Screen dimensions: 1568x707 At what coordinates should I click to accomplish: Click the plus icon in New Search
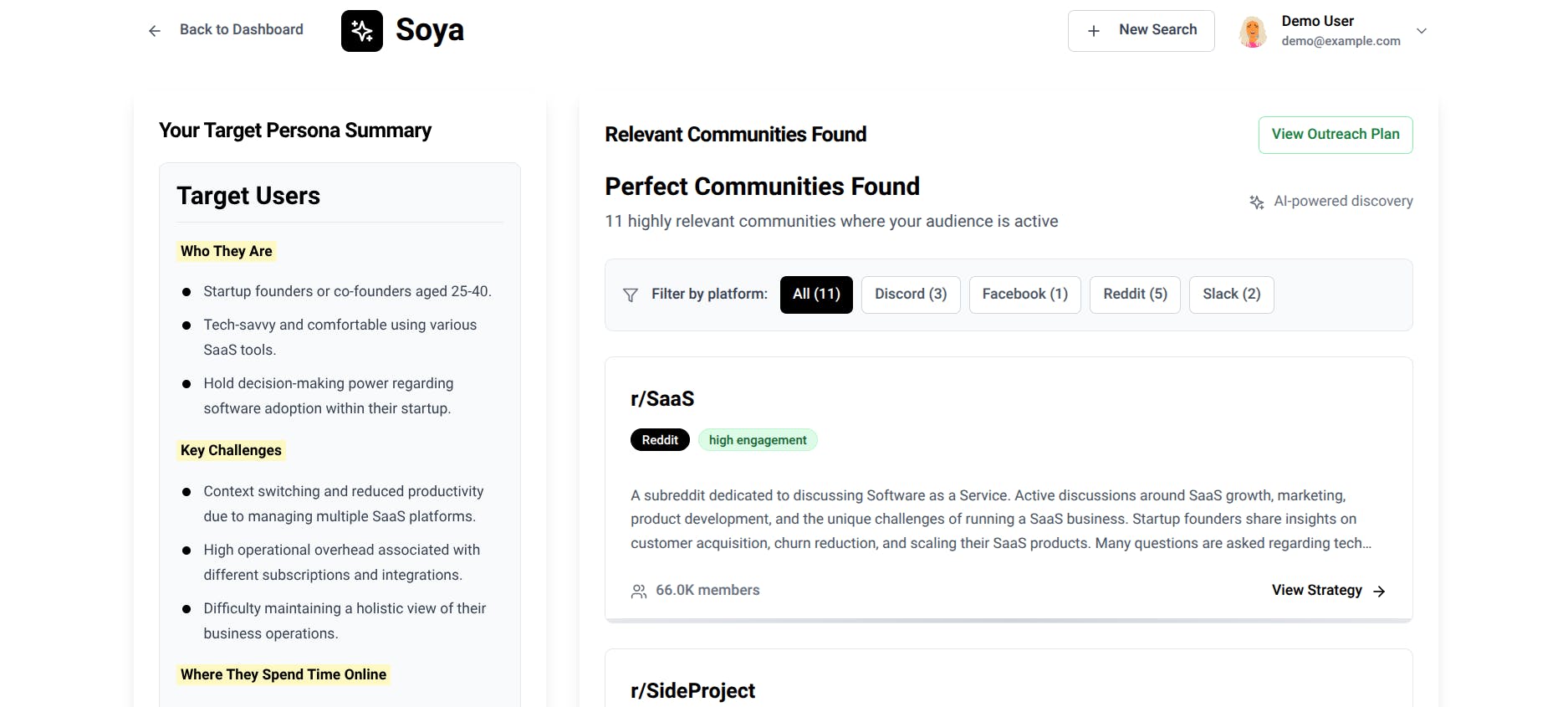point(1094,31)
